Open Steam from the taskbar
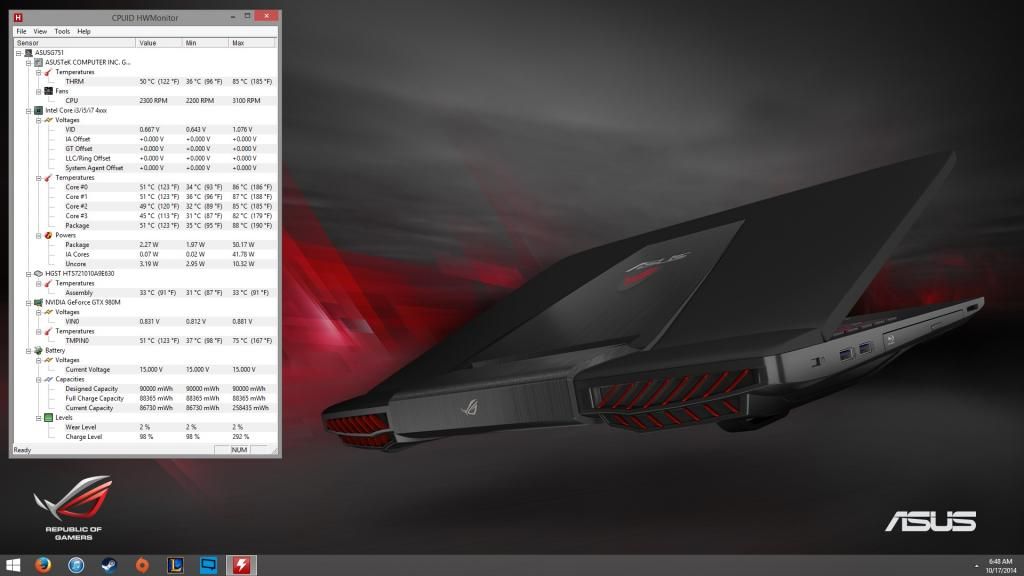The height and width of the screenshot is (576, 1024). [x=109, y=565]
